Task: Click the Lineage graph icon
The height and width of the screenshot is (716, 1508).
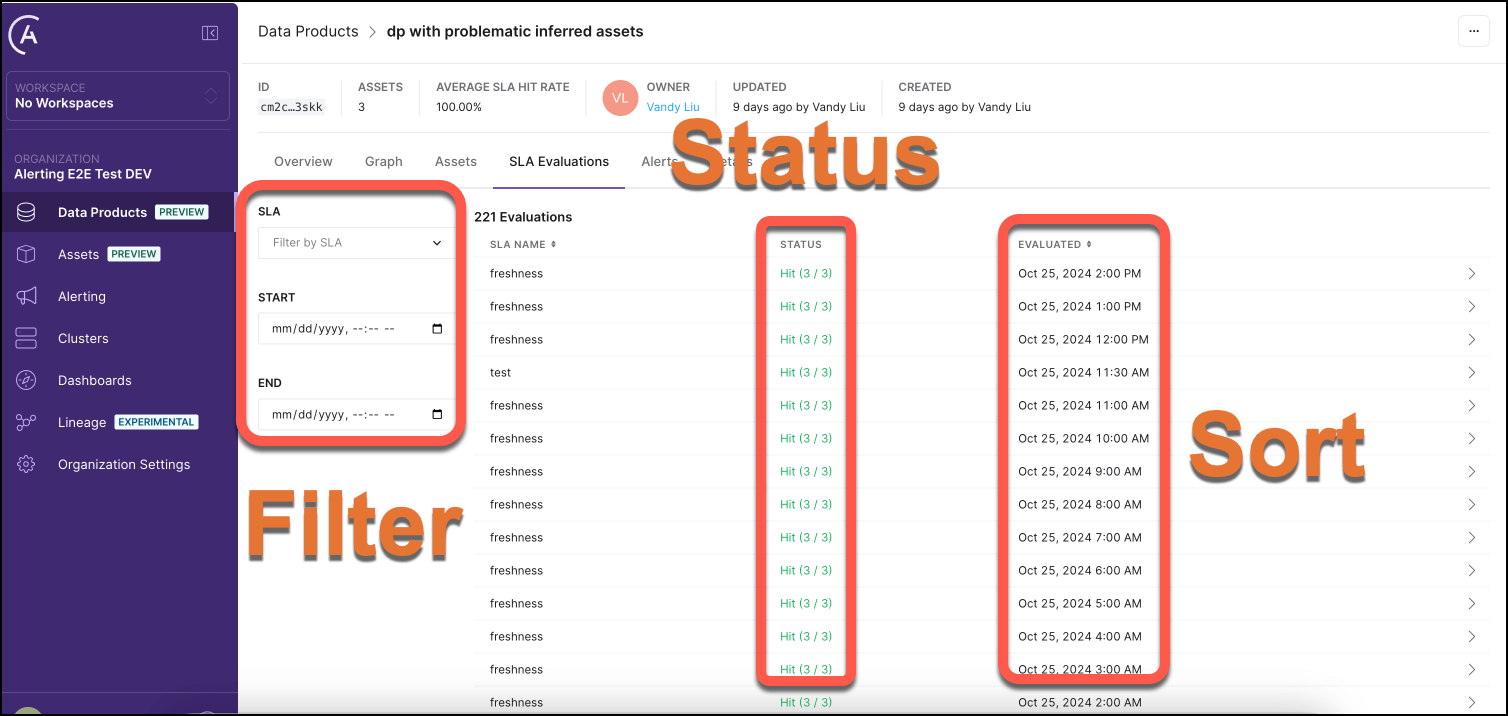Action: [x=27, y=422]
